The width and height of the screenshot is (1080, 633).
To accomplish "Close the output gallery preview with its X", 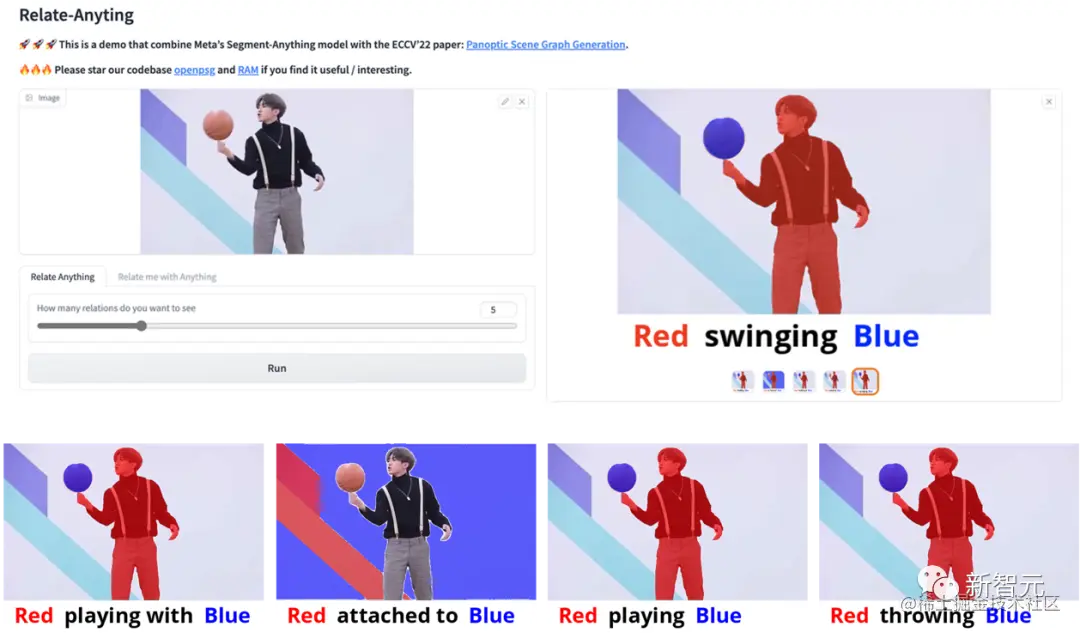I will click(x=1049, y=102).
